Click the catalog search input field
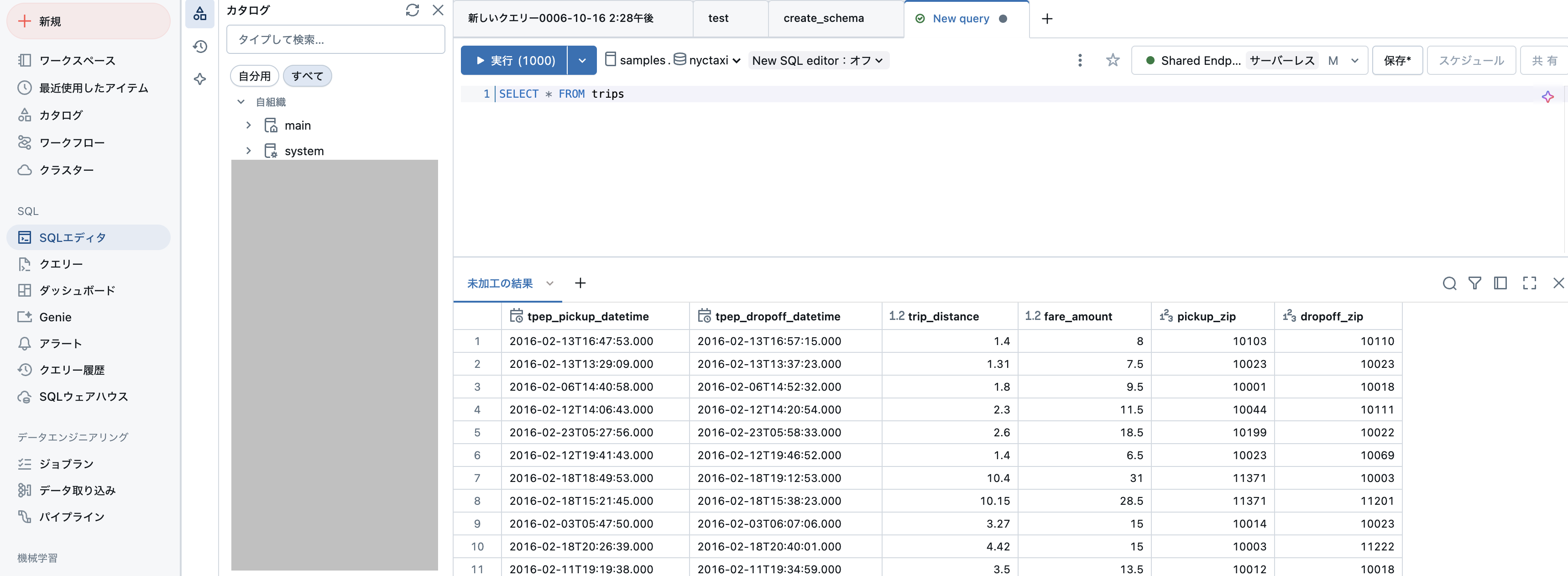The image size is (1568, 576). coord(335,39)
